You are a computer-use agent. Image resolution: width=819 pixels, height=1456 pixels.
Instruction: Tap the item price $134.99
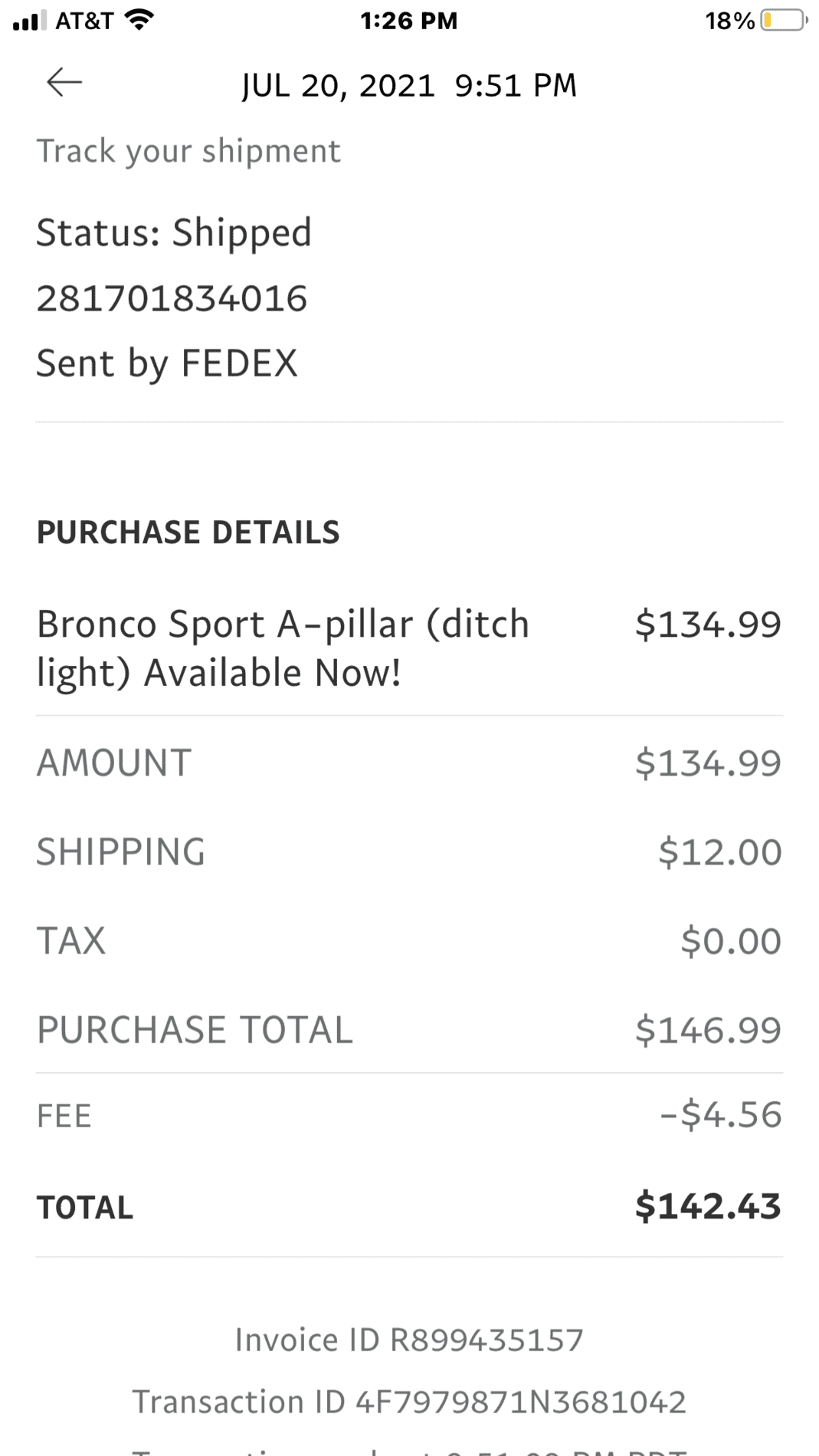click(708, 624)
